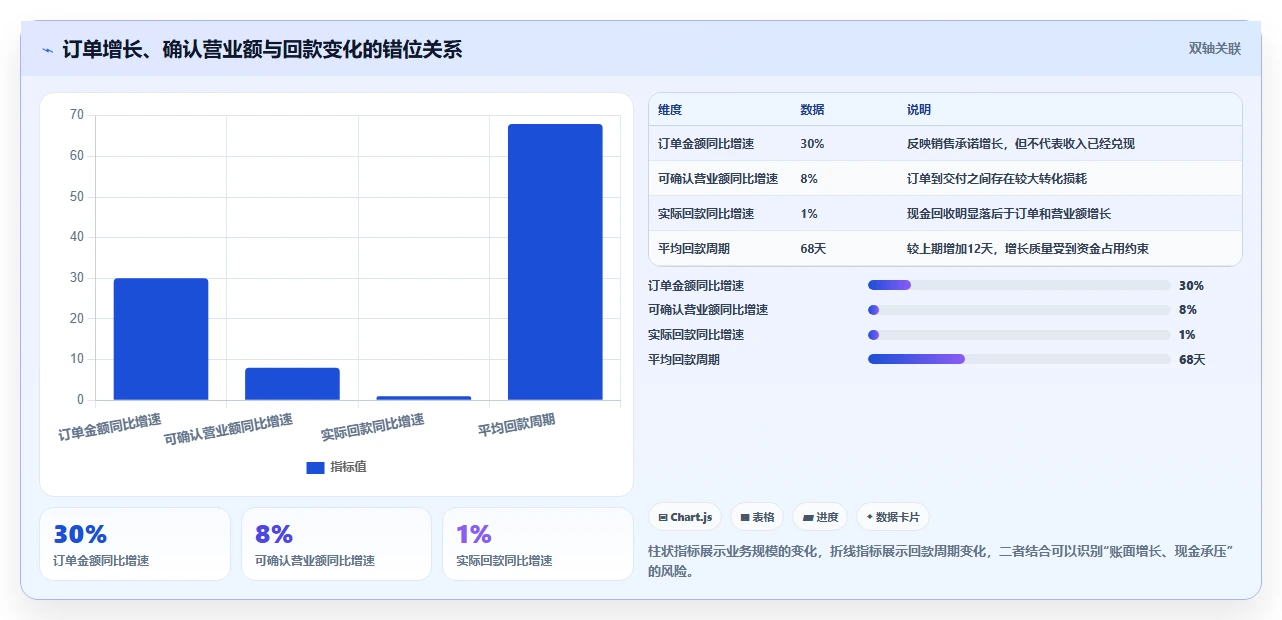Viewport: 1282px width, 620px height.
Task: Click the 平均回款周期 68天 progress bar
Action: coord(1019,359)
